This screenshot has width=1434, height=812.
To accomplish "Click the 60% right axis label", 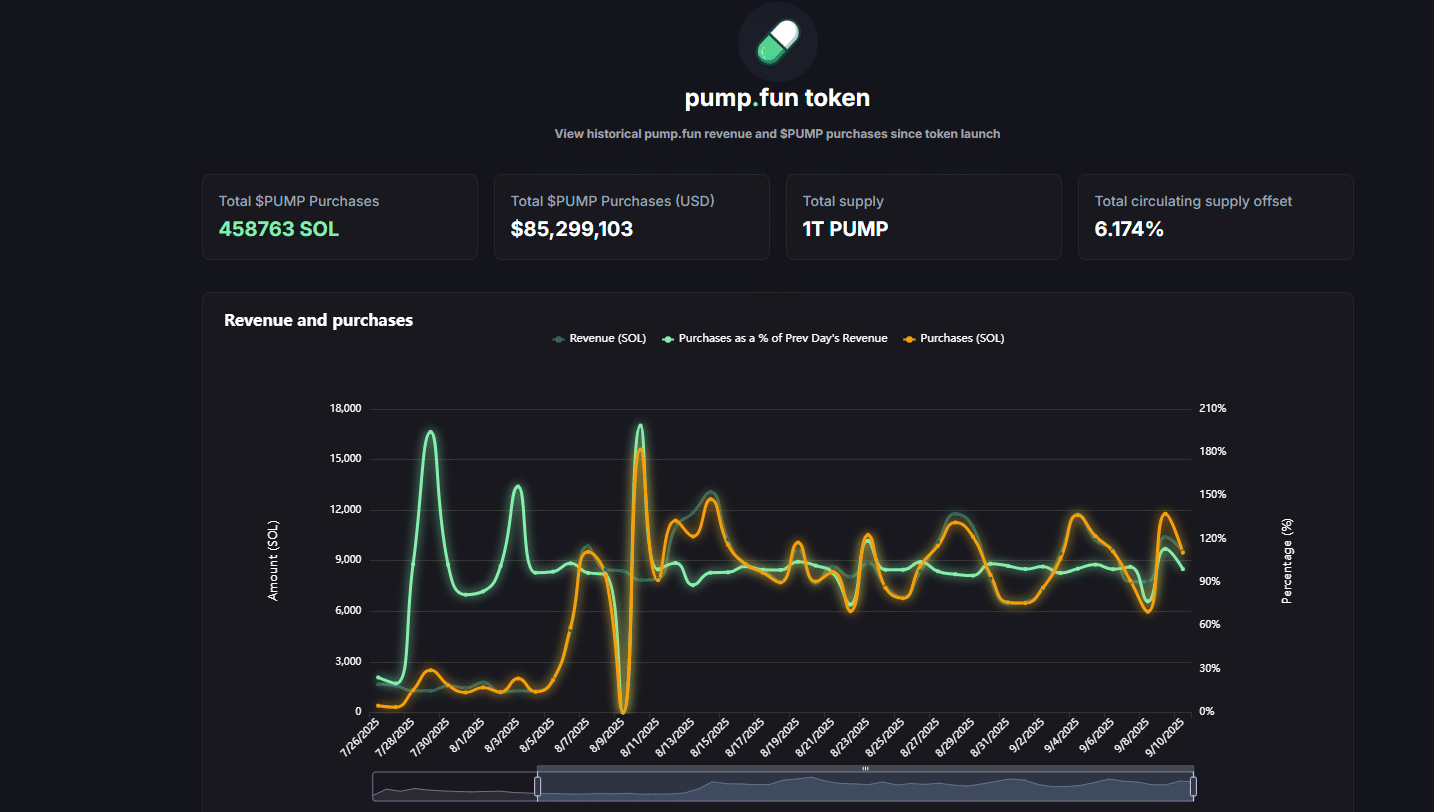I will coord(1211,625).
